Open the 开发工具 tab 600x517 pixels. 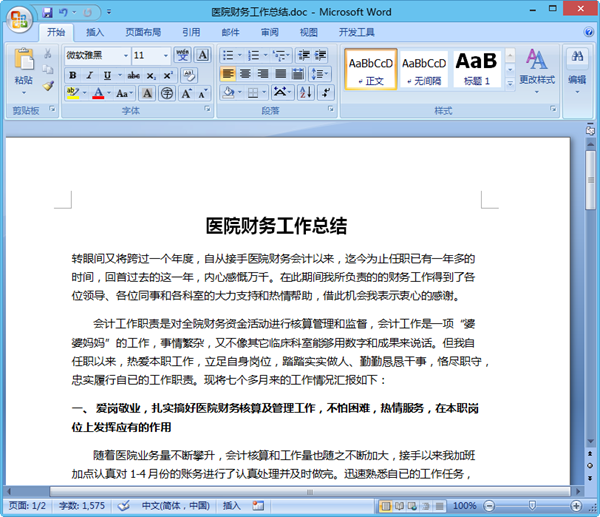coord(356,32)
